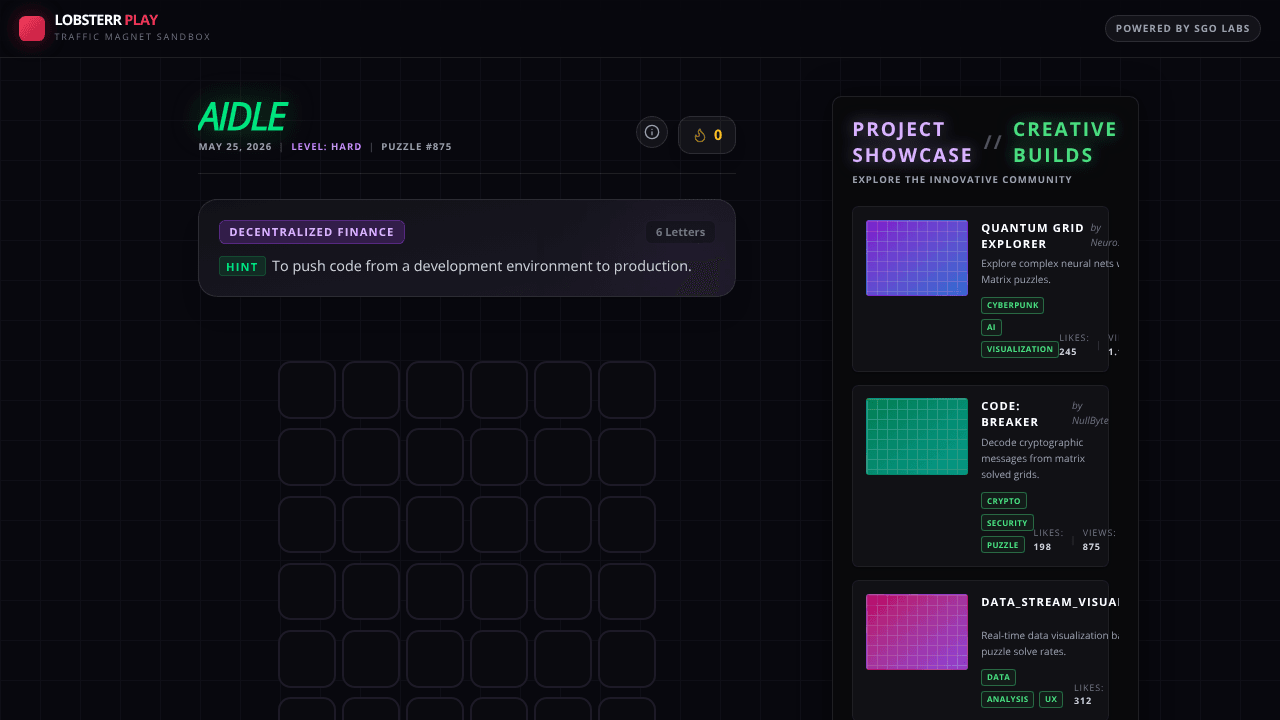
Task: Click the Cyberpunk tag
Action: (x=1013, y=305)
